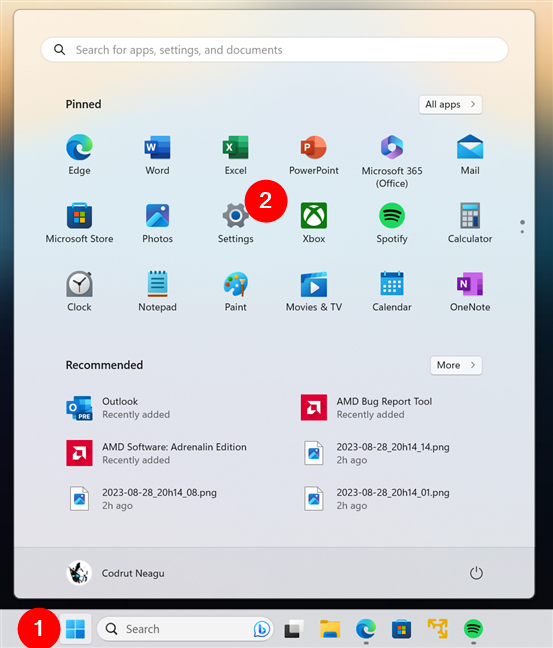Open Task View from the taskbar
Viewport: 553px width, 648px height.
tap(293, 629)
